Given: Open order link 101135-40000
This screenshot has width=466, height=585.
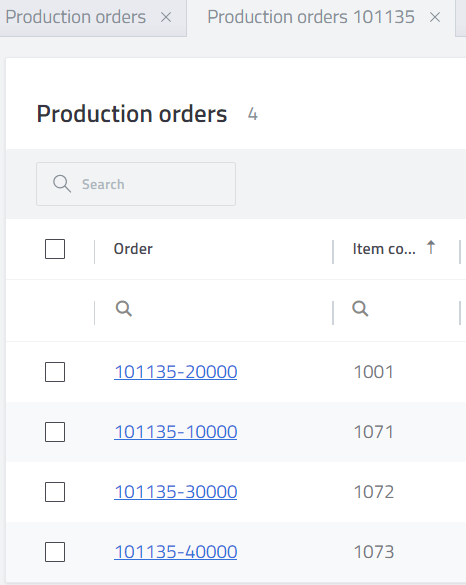Looking at the screenshot, I should 176,552.
